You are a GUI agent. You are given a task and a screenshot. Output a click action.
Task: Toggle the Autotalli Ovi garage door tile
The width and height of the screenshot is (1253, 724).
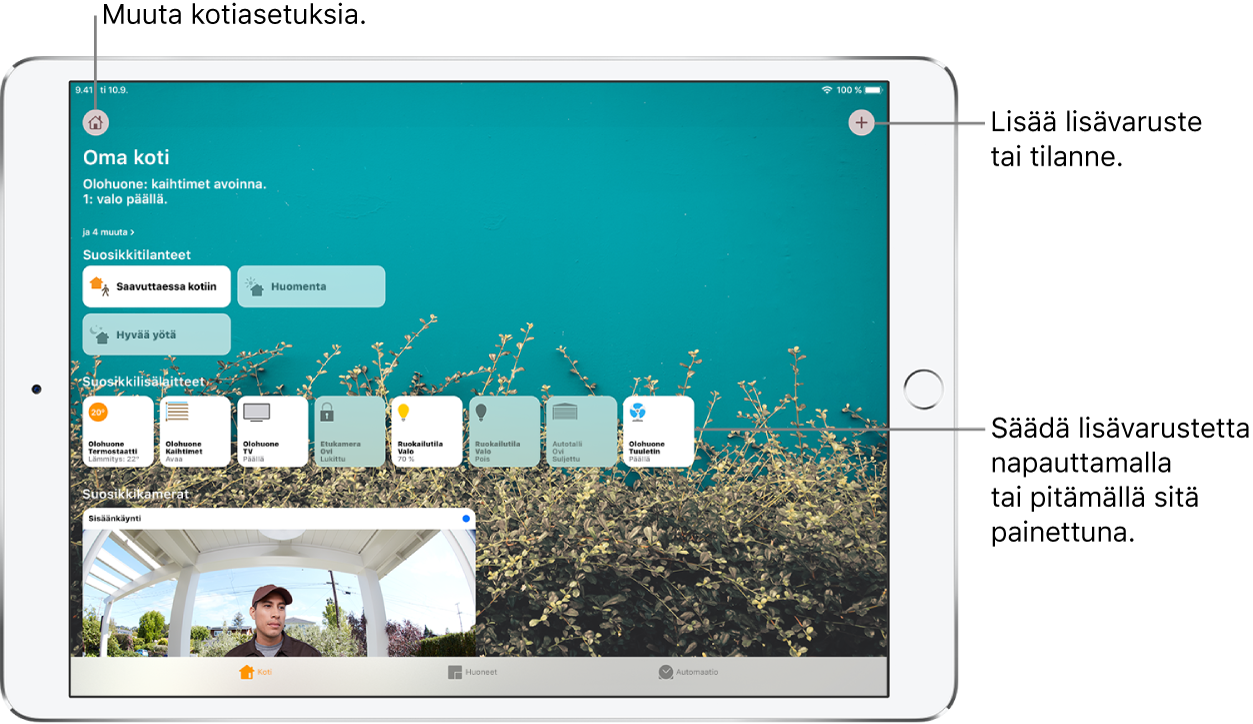[x=581, y=431]
